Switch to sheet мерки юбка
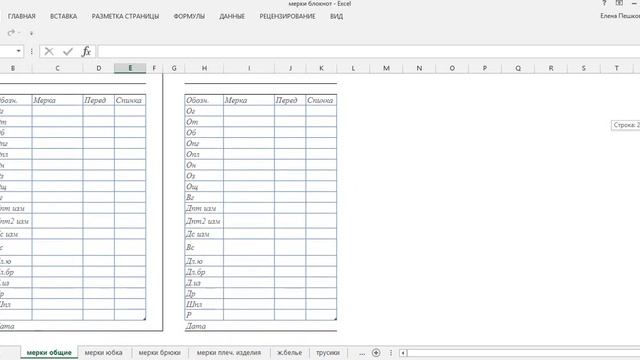 [x=103, y=353]
